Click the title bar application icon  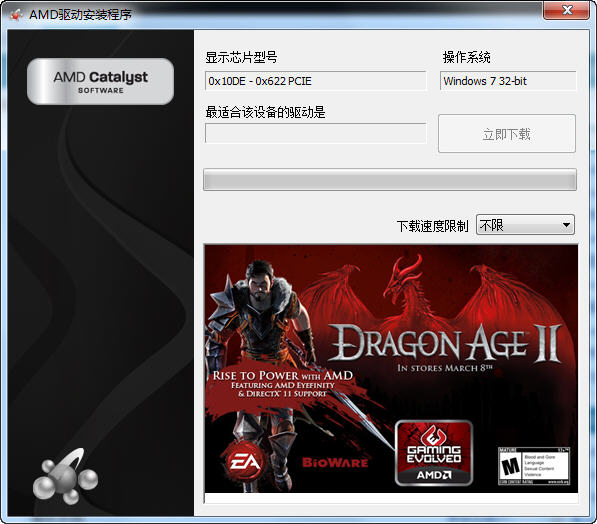click(x=16, y=14)
